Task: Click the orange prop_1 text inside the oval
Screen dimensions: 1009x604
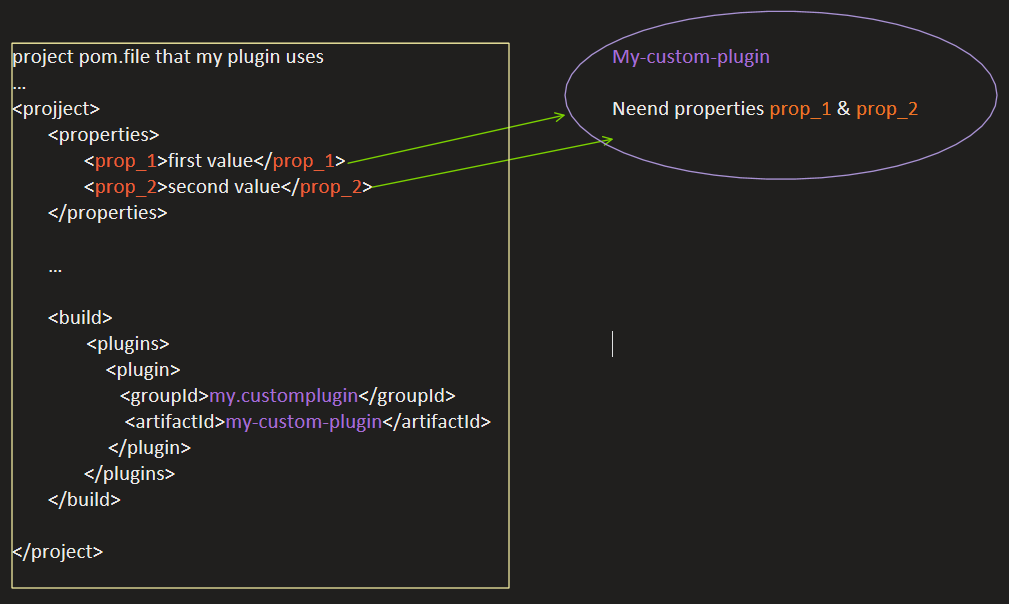Action: point(800,109)
